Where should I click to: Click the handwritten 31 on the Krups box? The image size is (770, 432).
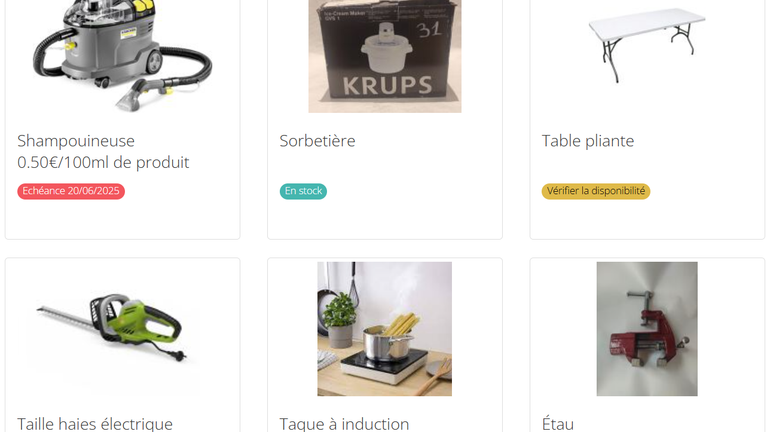click(x=430, y=30)
